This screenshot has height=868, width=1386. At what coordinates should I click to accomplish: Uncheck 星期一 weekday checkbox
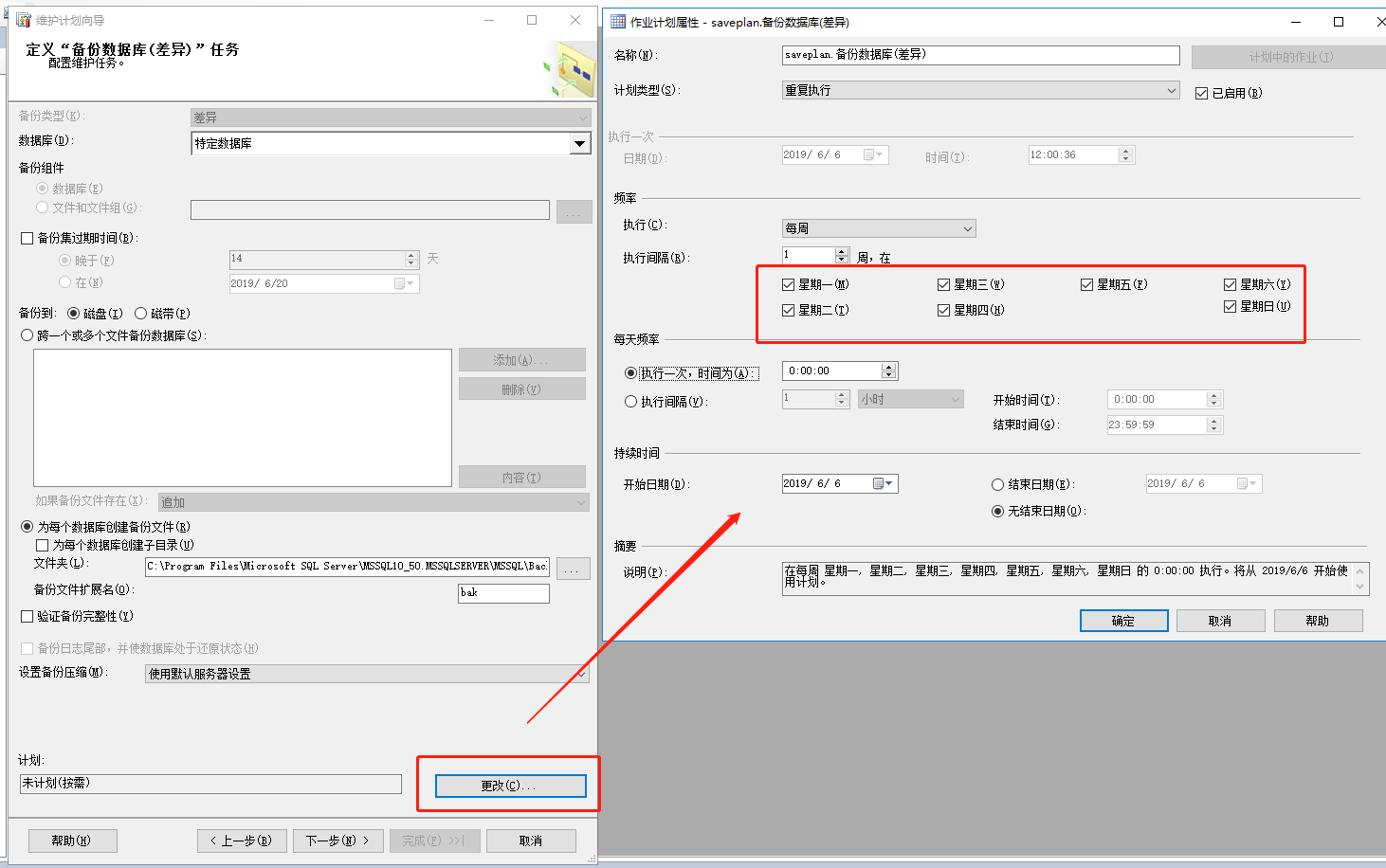789,284
